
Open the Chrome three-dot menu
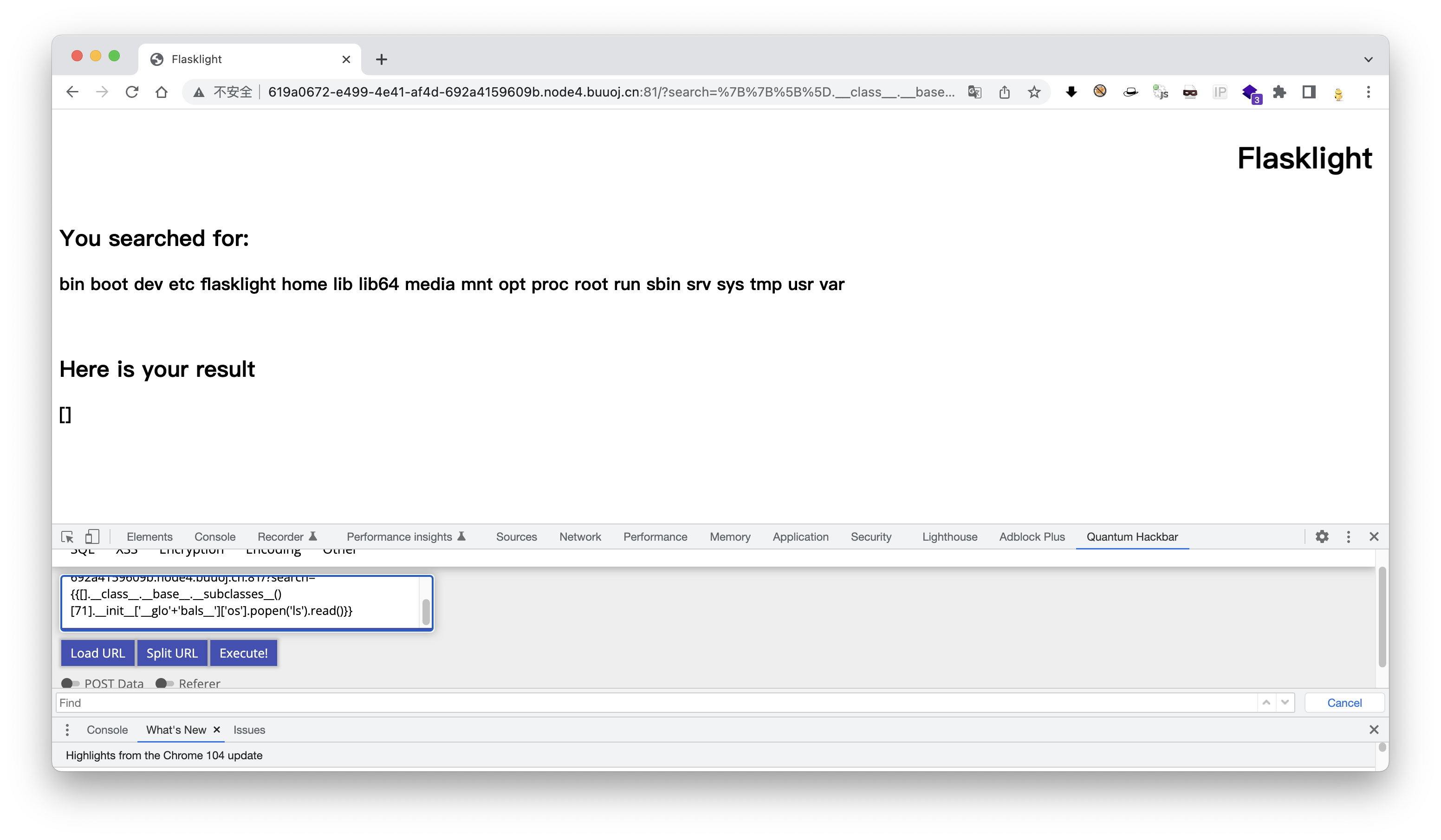(x=1369, y=92)
